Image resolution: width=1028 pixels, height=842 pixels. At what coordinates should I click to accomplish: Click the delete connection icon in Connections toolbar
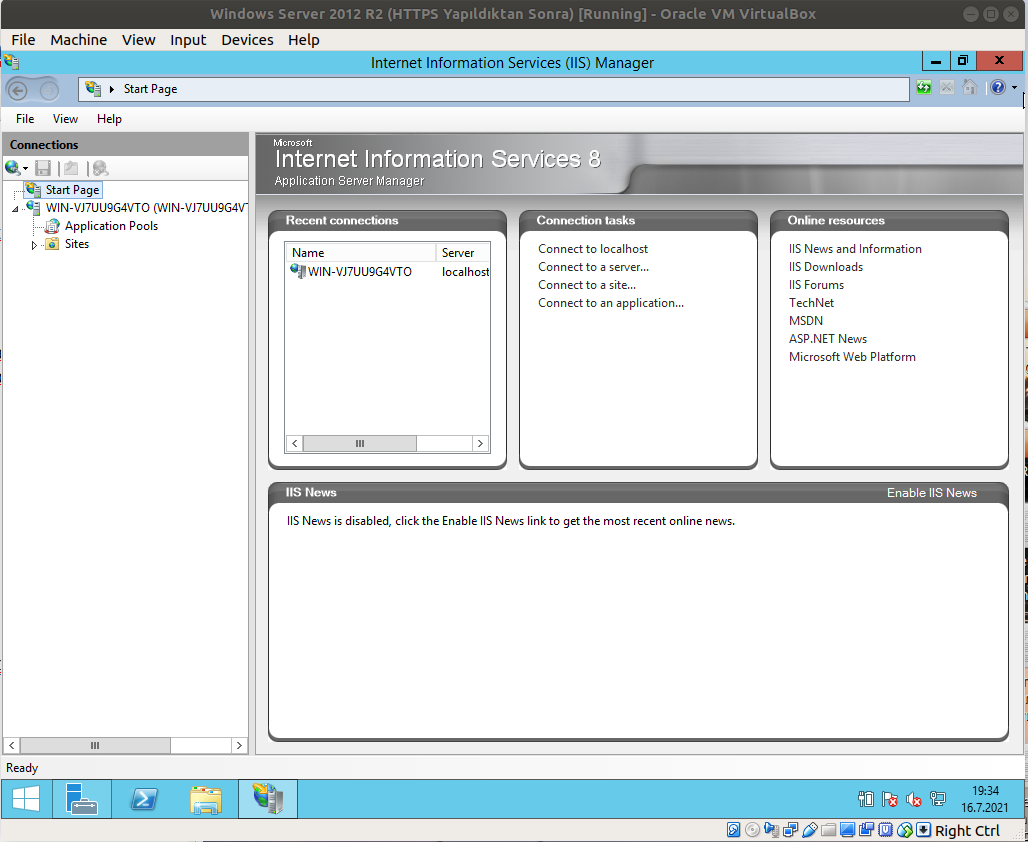[100, 169]
